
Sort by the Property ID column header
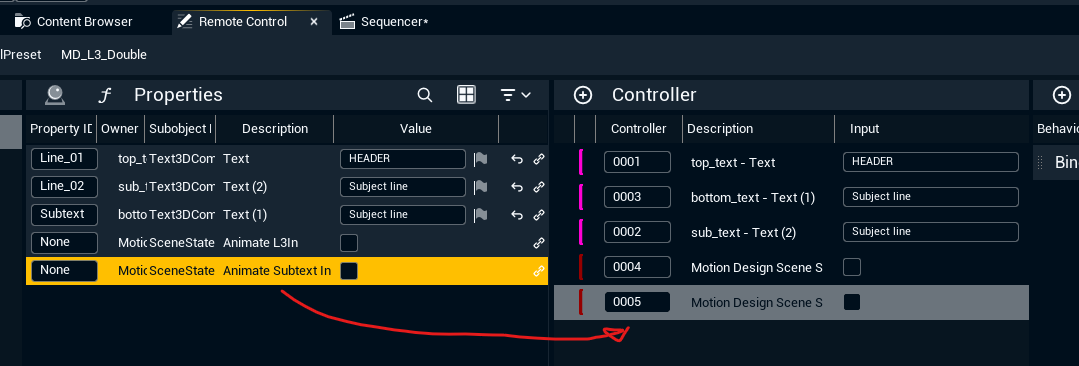61,129
